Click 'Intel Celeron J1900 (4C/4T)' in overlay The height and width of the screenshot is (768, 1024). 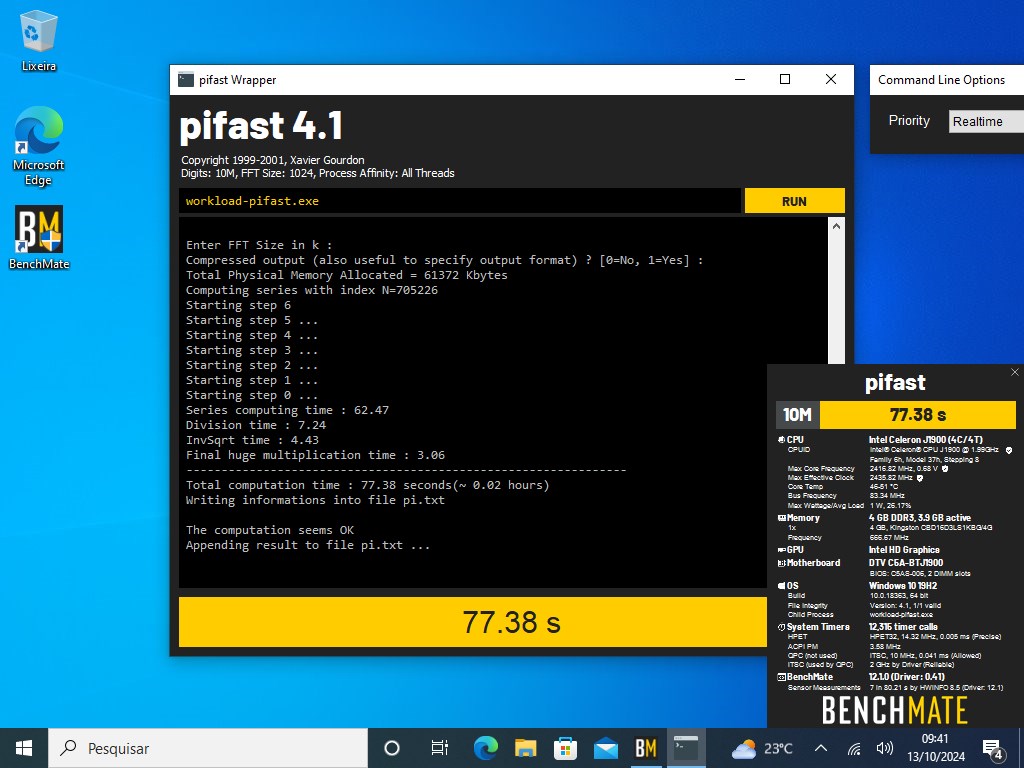(x=926, y=440)
